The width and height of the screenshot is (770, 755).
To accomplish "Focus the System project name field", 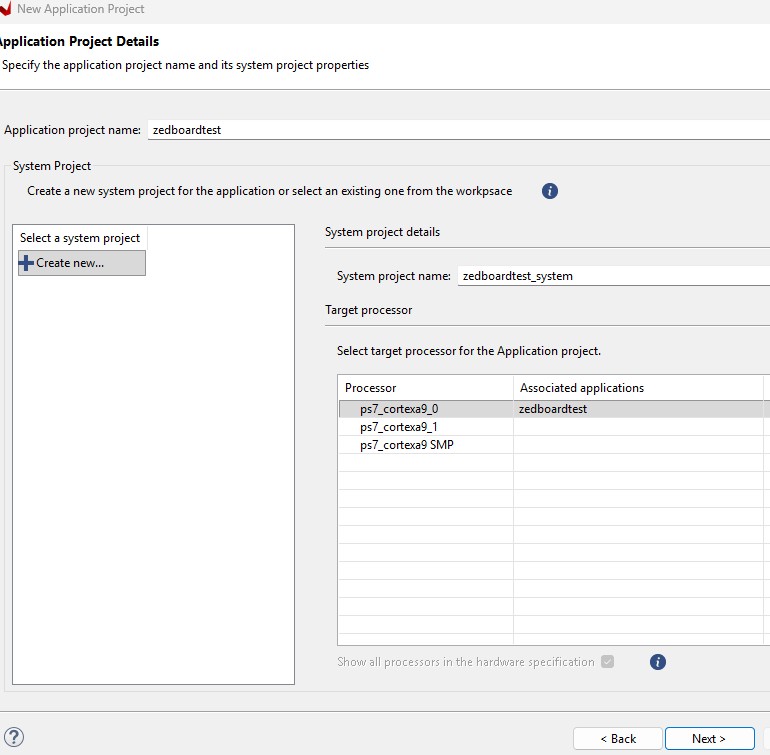I will tap(612, 276).
